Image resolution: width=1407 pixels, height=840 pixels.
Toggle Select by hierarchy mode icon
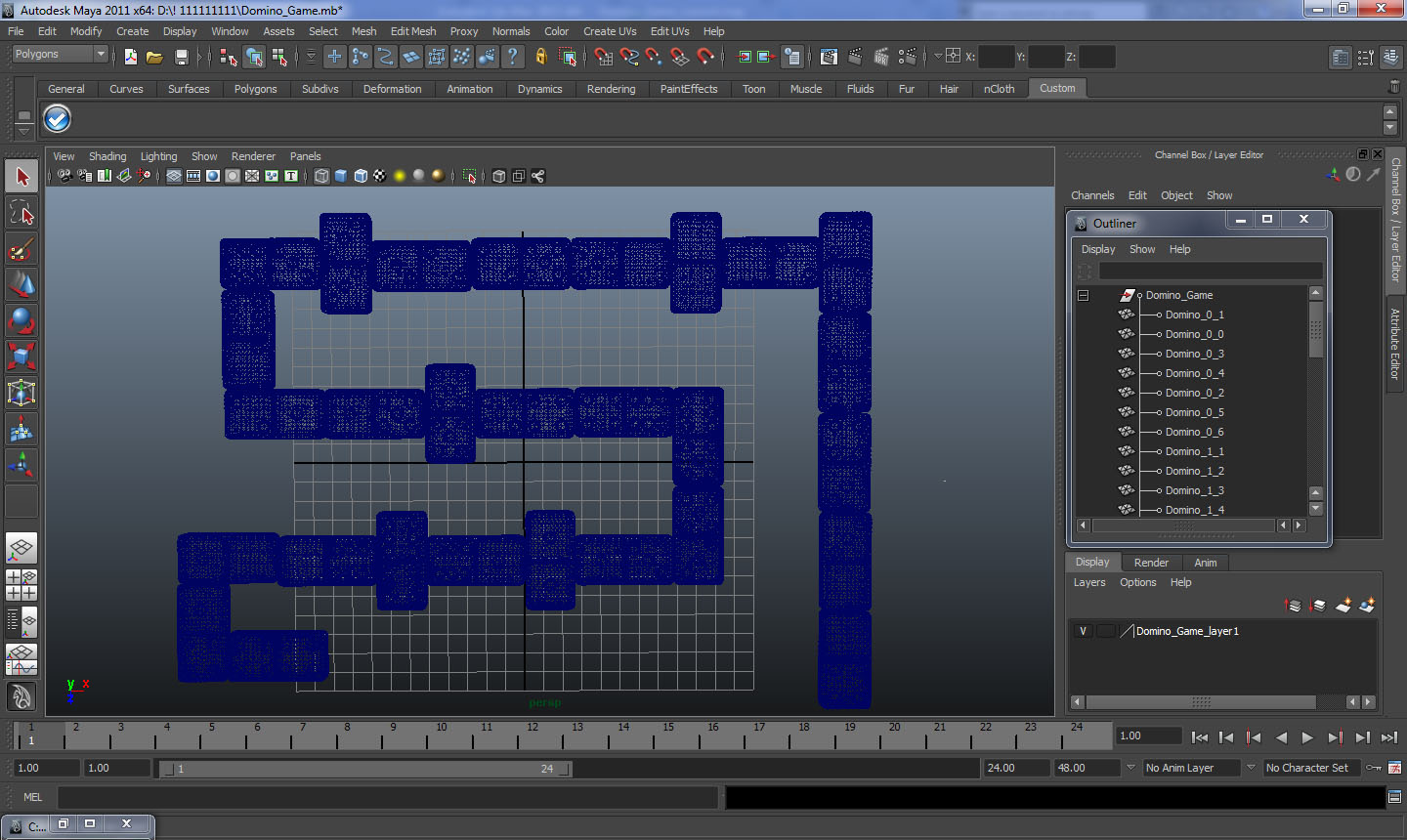[x=229, y=57]
